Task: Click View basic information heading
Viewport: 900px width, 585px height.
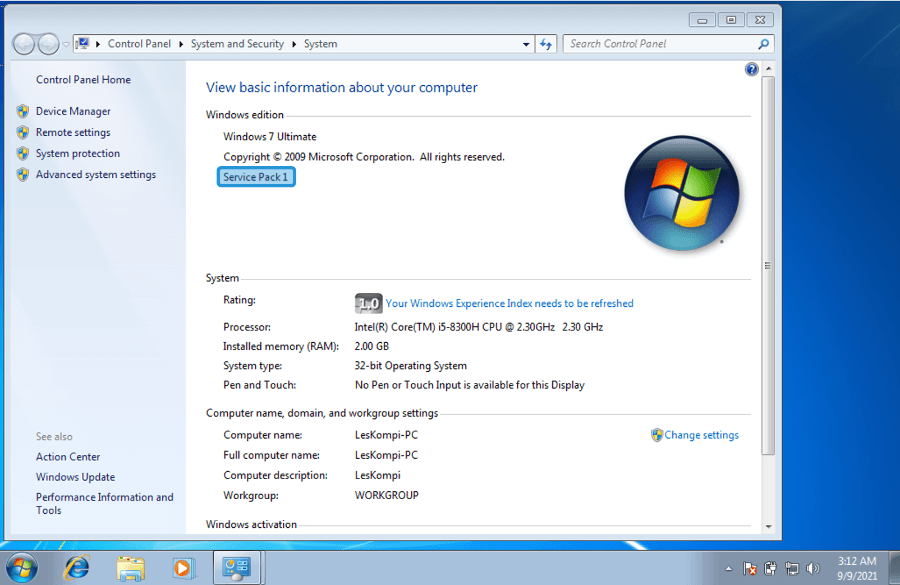Action: point(342,87)
